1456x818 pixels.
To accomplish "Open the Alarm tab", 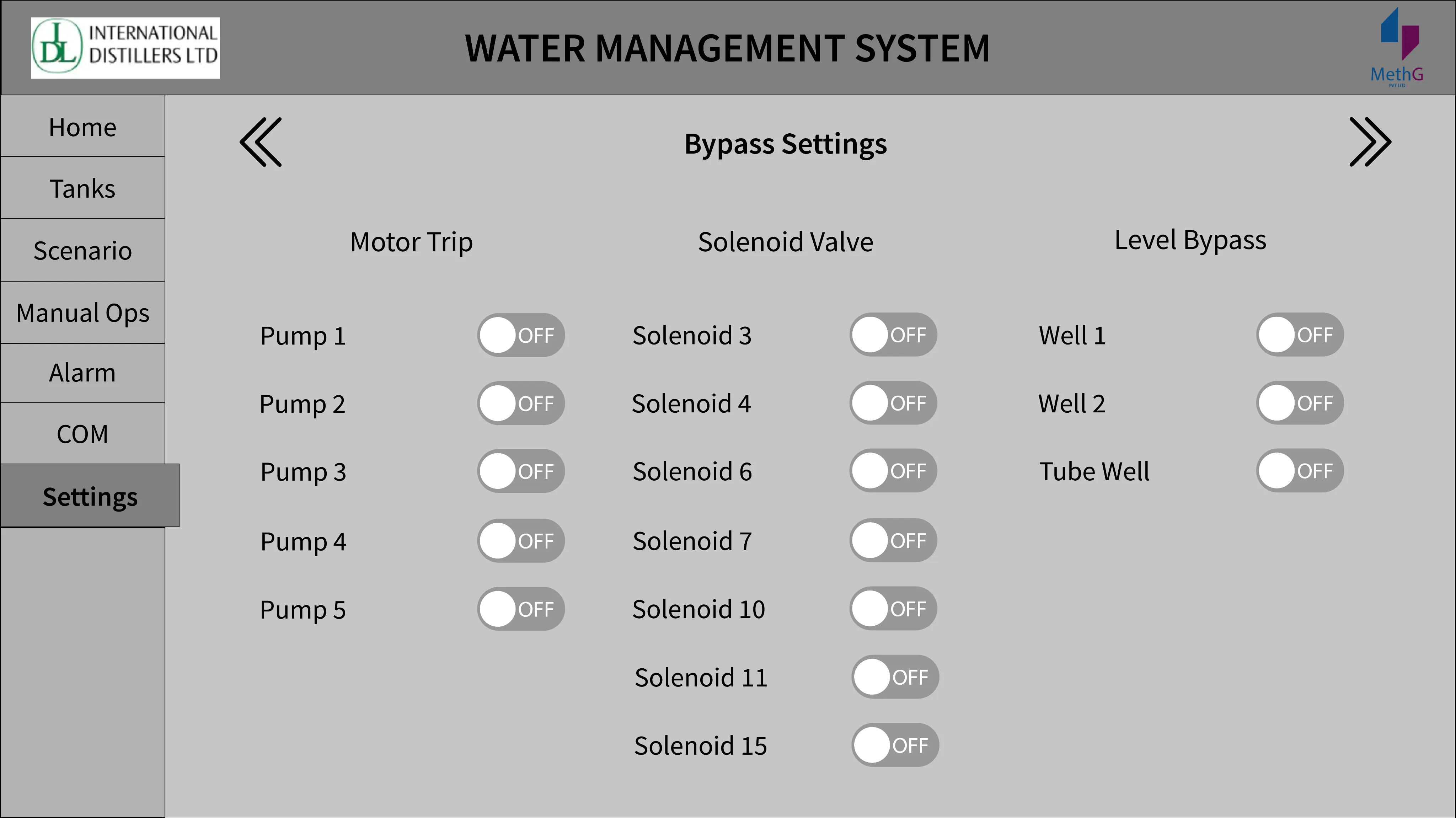I will [82, 373].
